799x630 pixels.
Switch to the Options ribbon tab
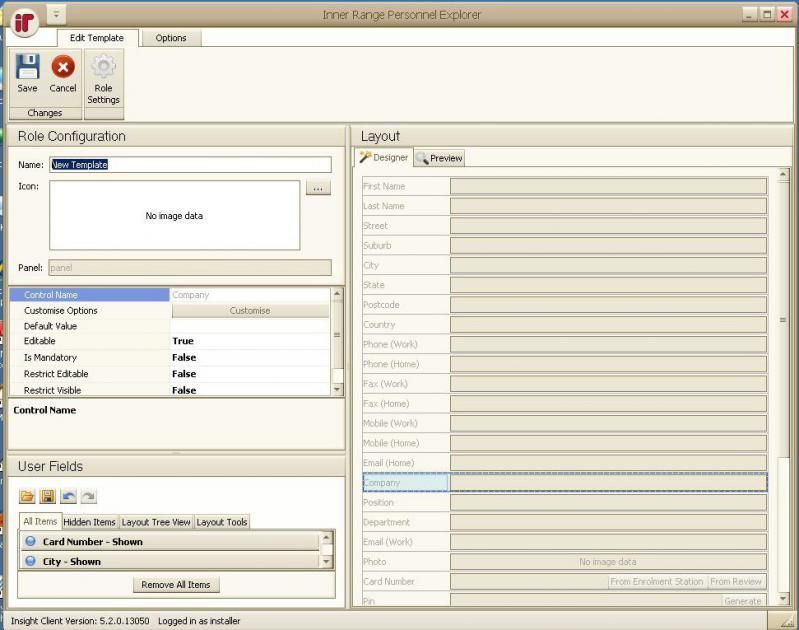pos(171,38)
